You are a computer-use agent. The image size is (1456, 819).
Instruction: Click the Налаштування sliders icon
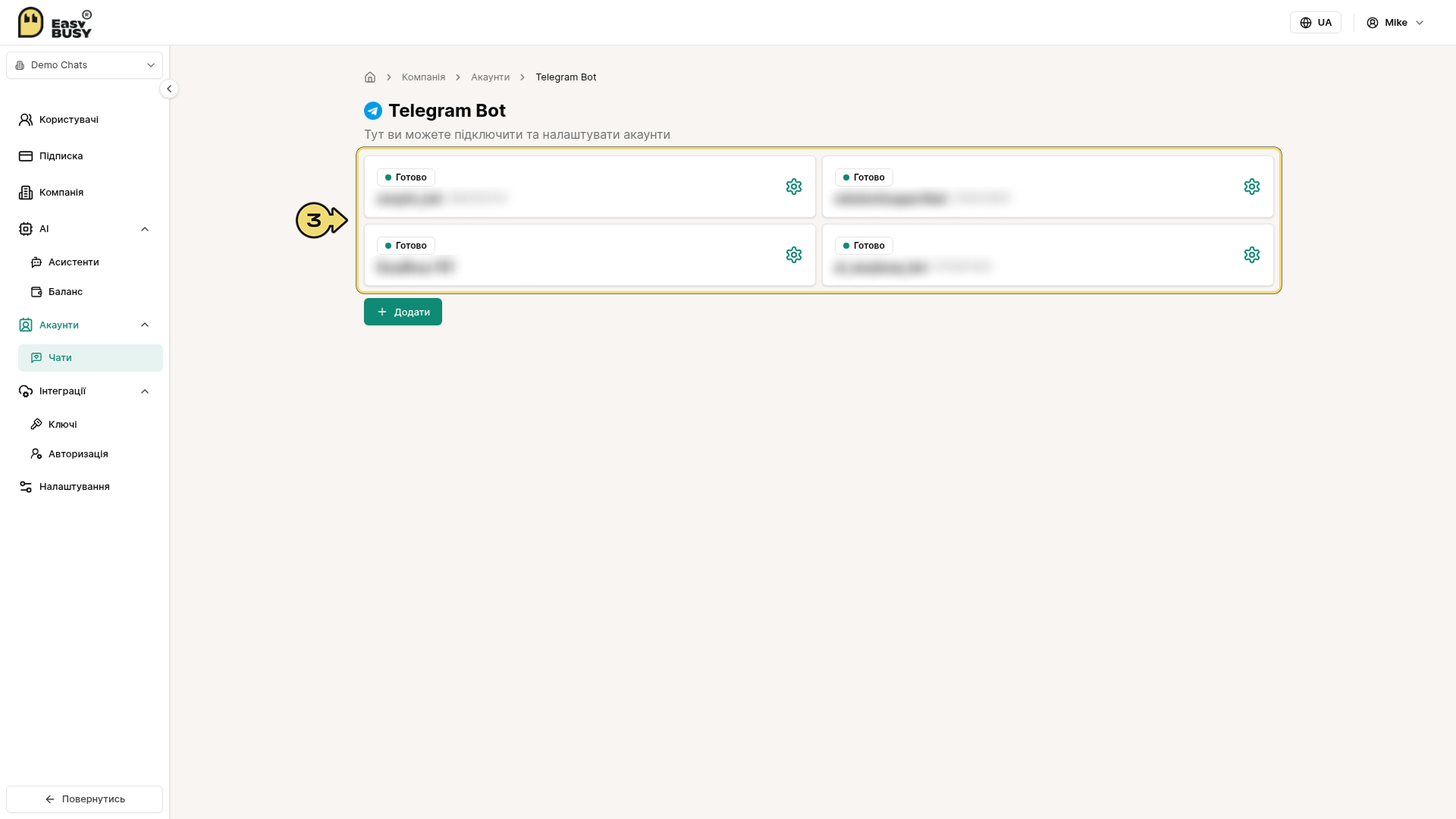tap(26, 487)
